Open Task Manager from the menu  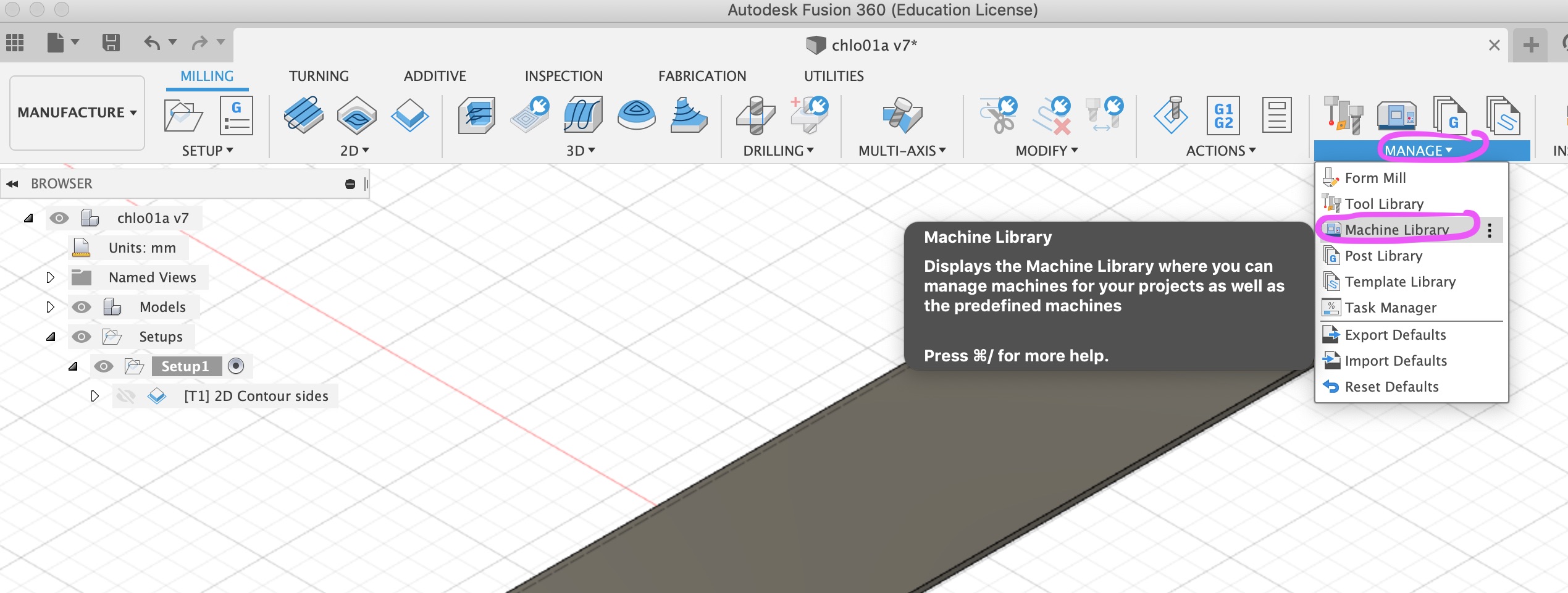[1411, 308]
